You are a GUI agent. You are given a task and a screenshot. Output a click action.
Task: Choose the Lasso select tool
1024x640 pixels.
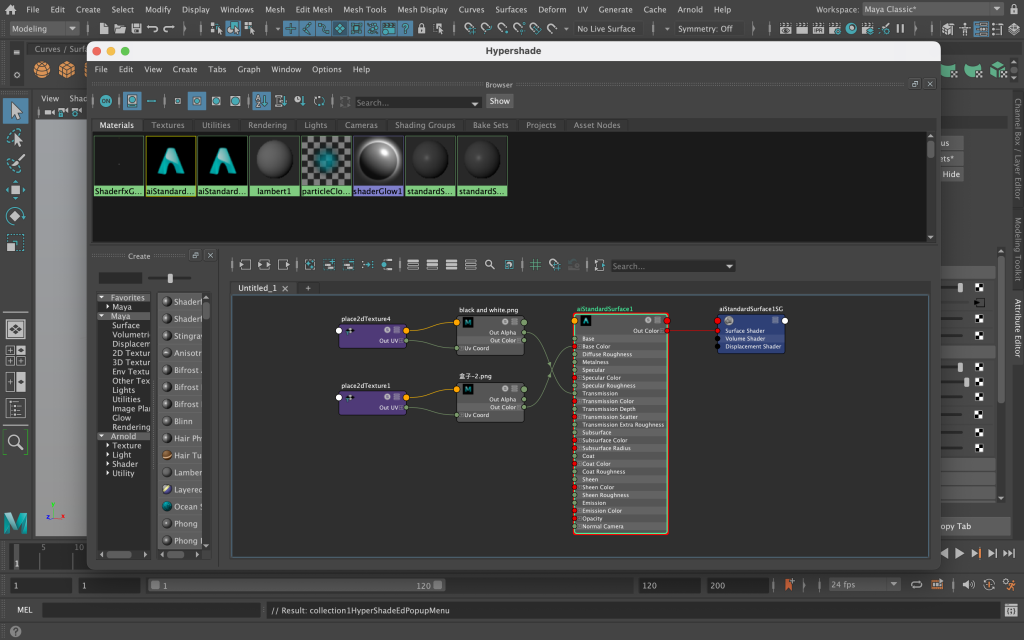15,138
